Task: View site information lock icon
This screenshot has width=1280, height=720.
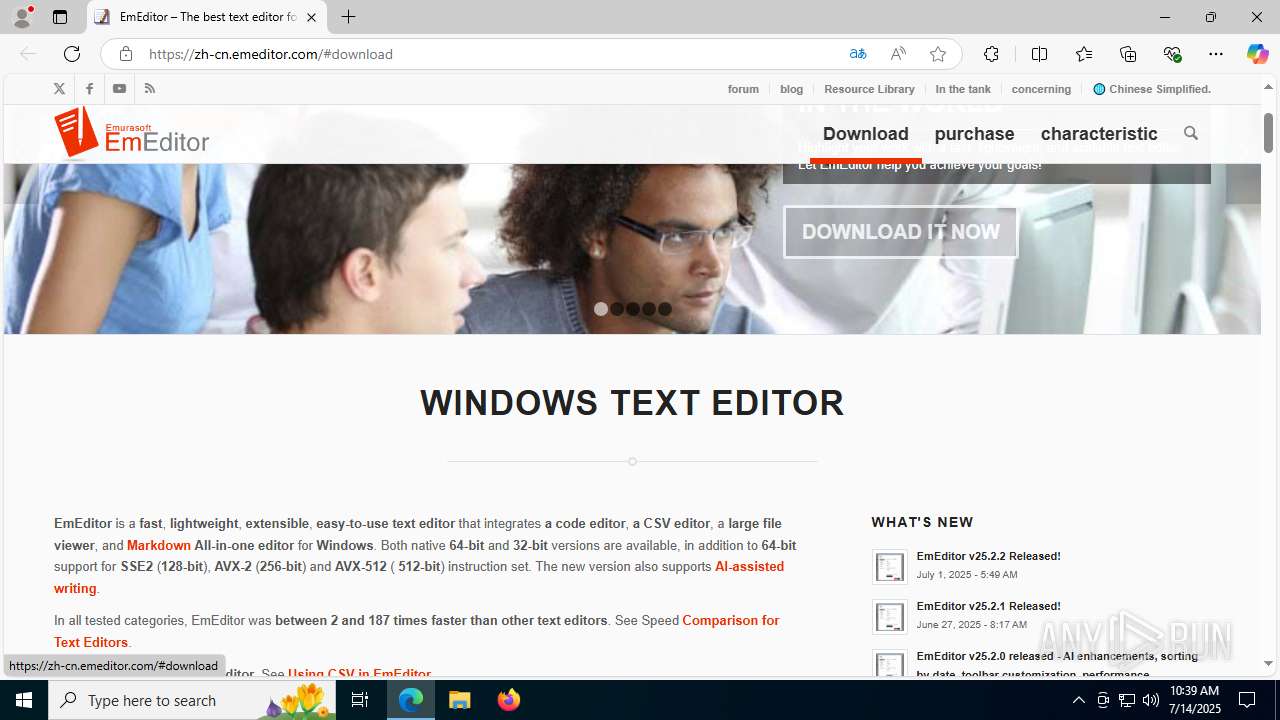Action: [125, 54]
